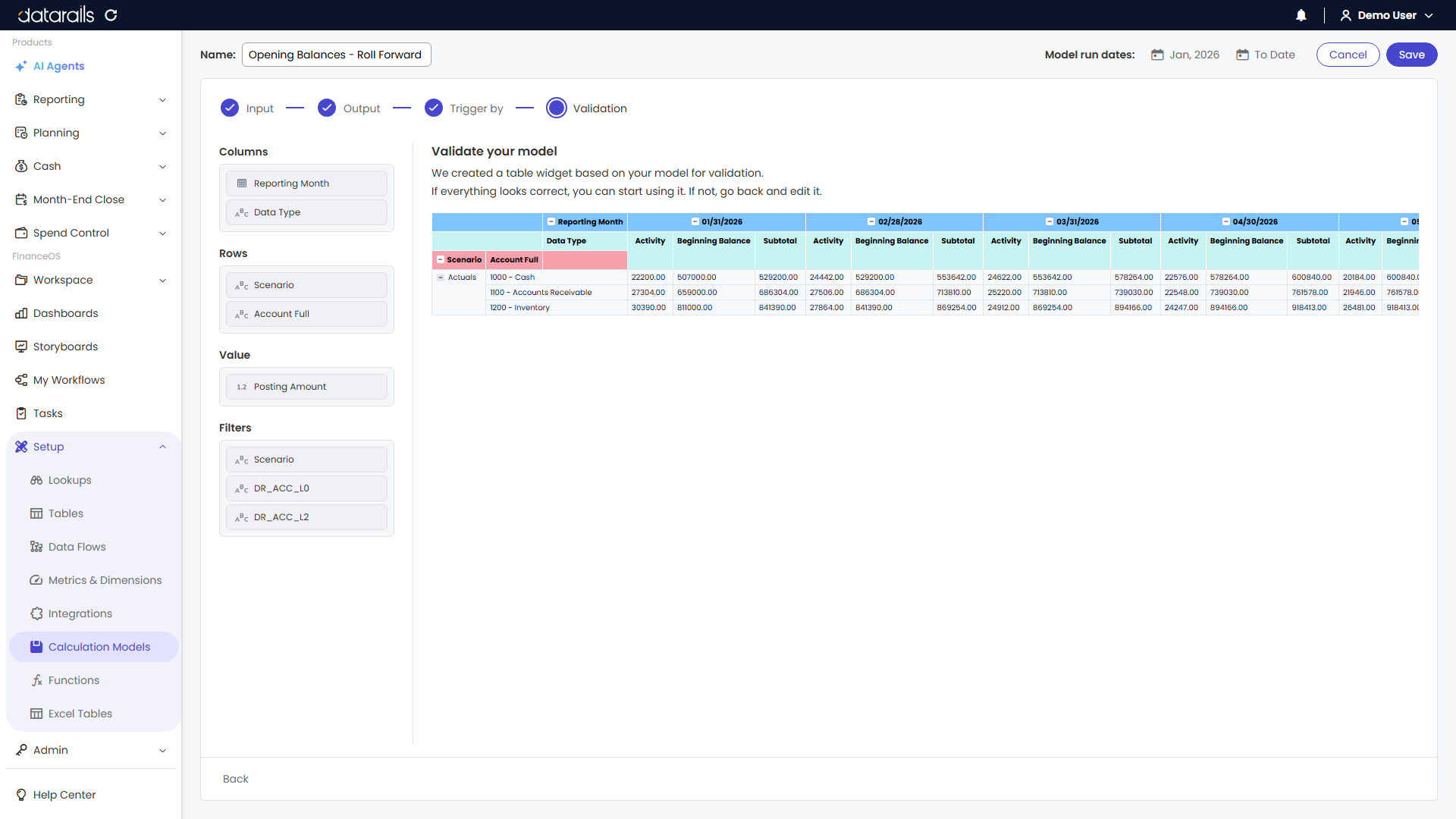Open Data Flows icon in sidebar
Screen dimensions: 1456x819
pos(36,547)
